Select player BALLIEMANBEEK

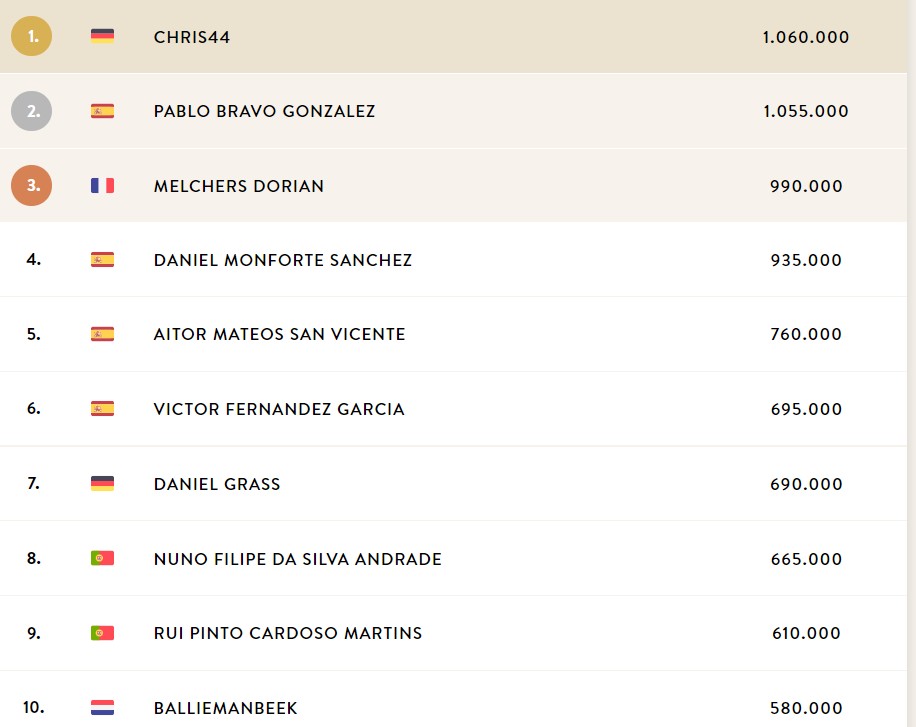coord(225,708)
